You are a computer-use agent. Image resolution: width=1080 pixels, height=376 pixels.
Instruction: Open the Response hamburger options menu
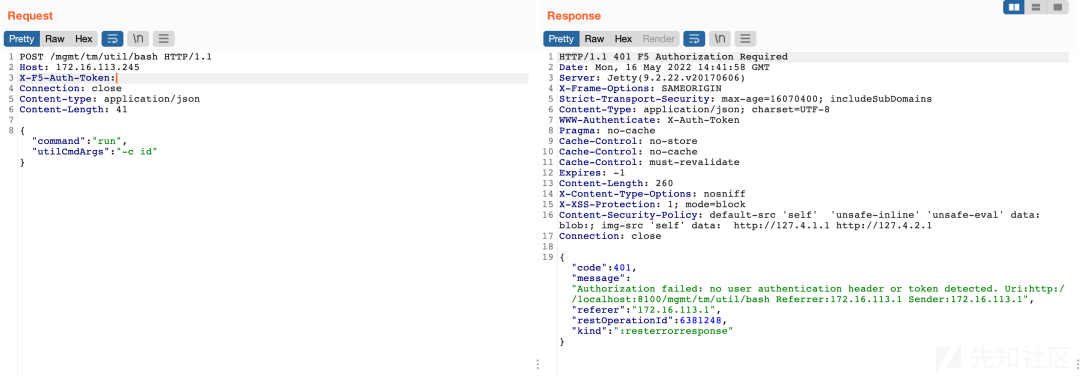coord(745,39)
